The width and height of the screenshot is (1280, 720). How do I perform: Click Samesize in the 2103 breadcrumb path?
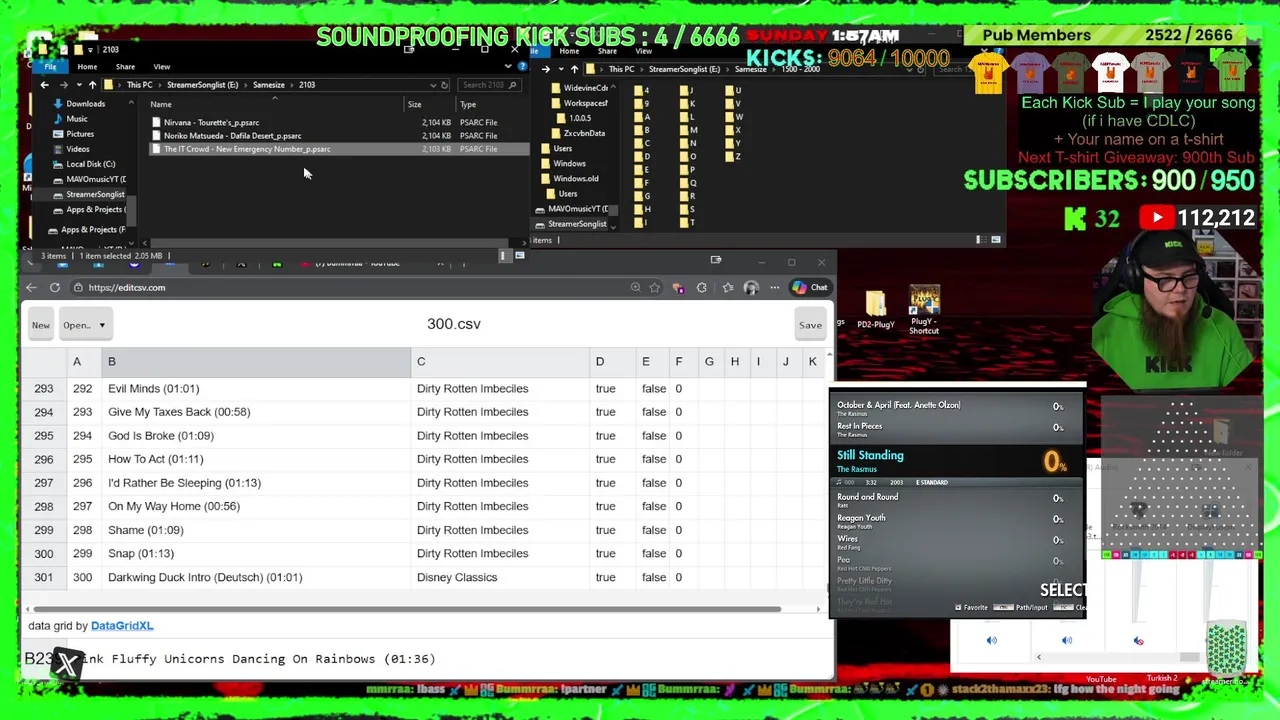268,85
